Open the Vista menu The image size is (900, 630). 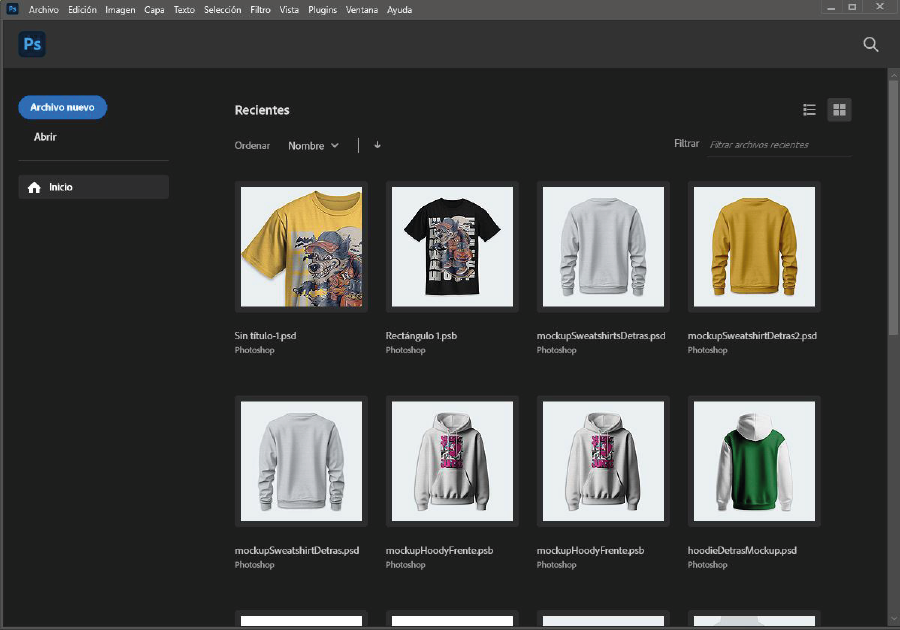click(x=289, y=10)
